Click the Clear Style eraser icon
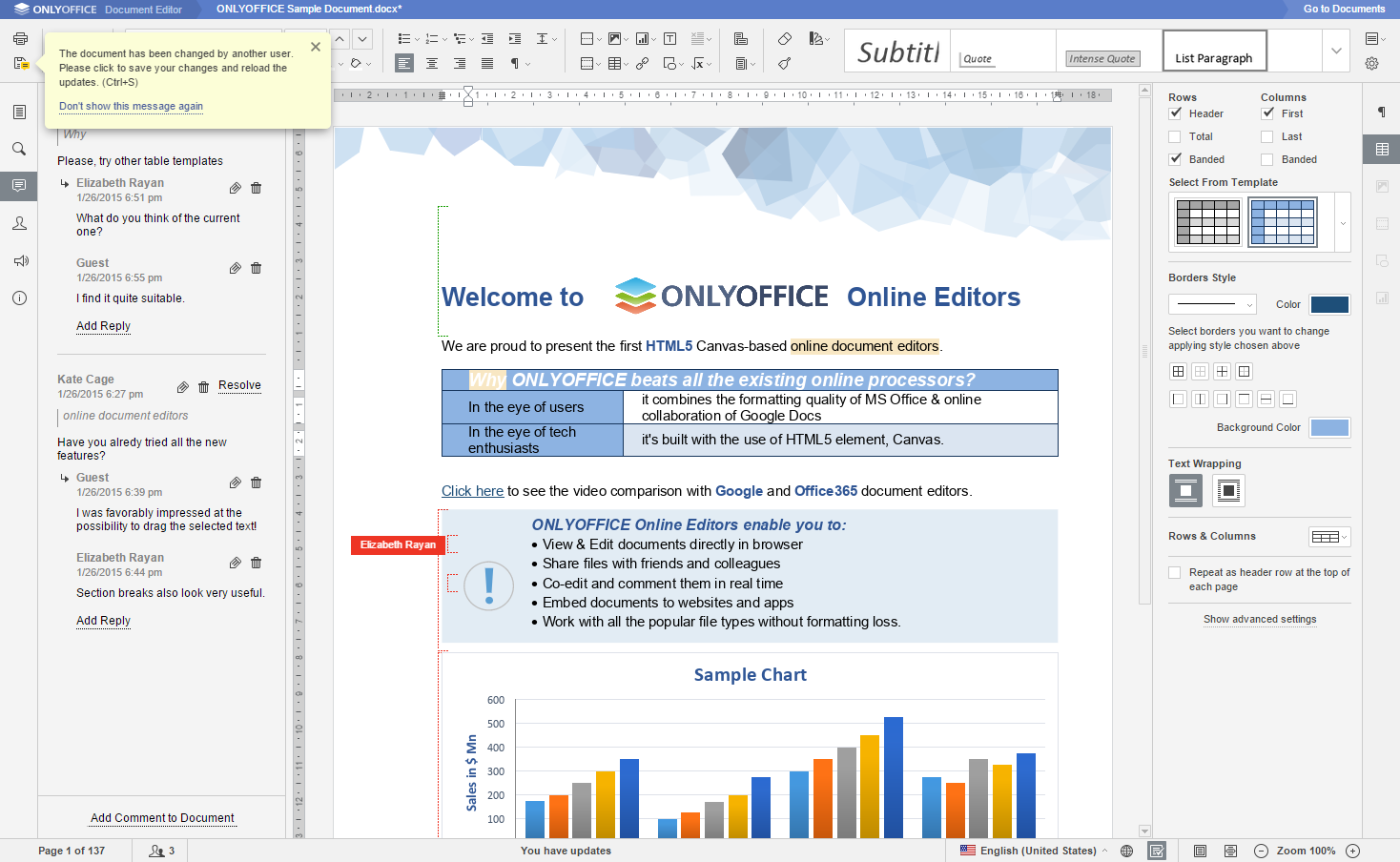1400x862 pixels. pos(785,39)
